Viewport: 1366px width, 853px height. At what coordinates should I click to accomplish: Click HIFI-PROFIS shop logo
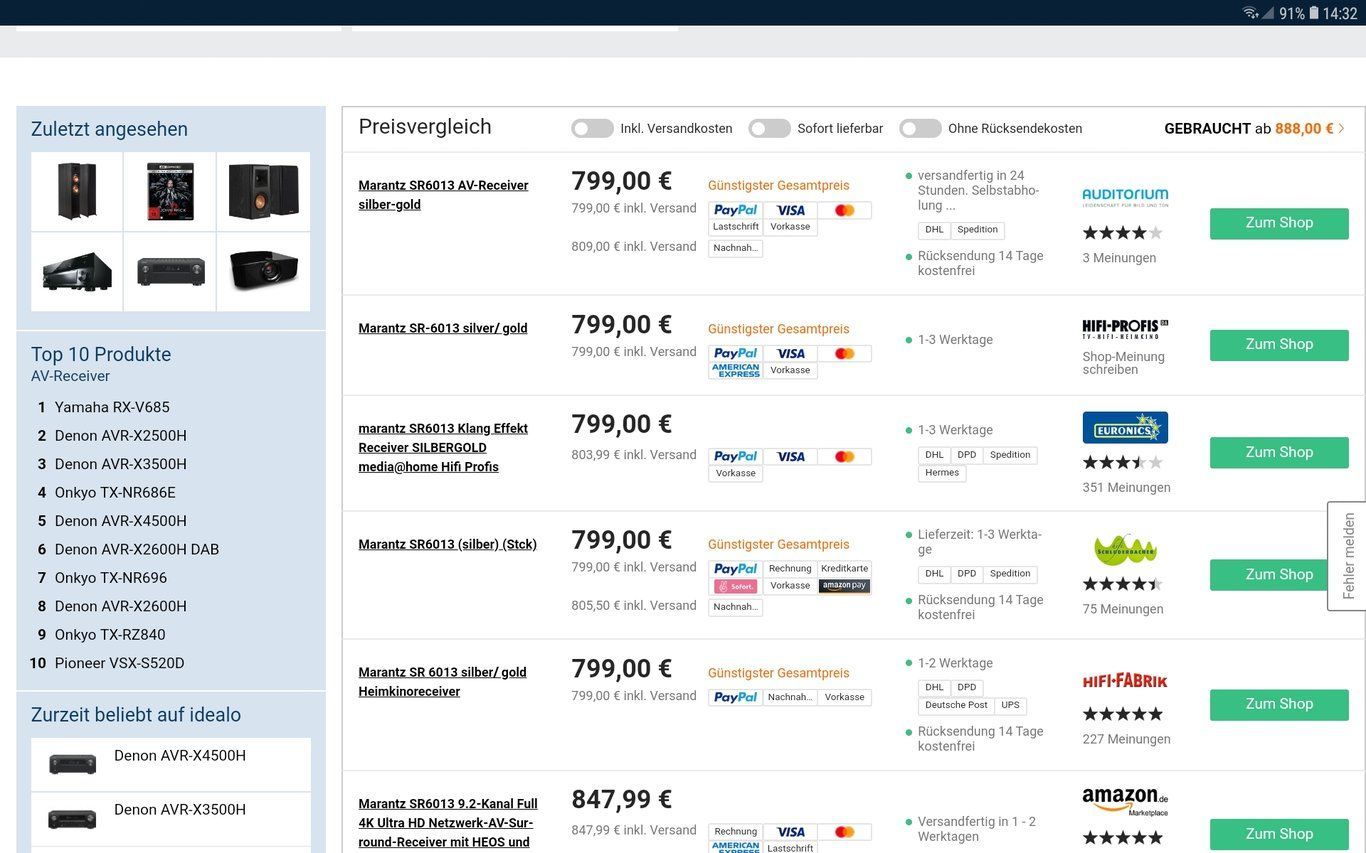[1125, 329]
